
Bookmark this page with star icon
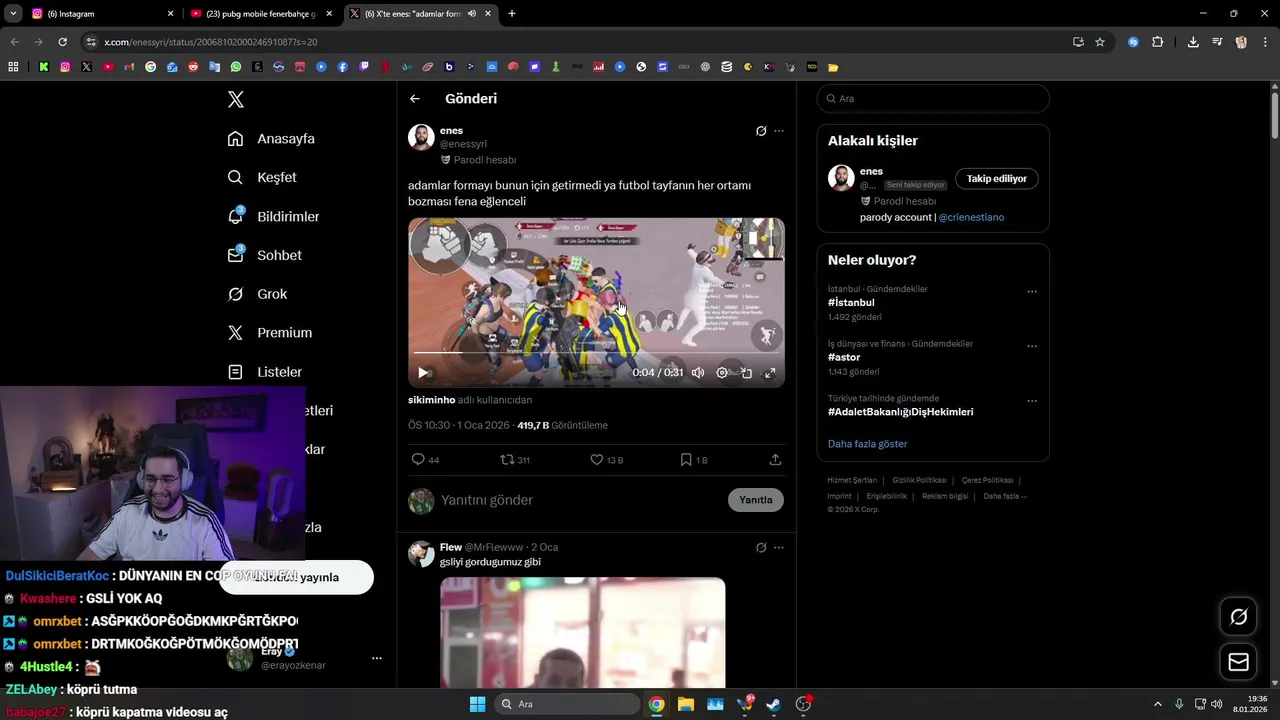click(1100, 42)
